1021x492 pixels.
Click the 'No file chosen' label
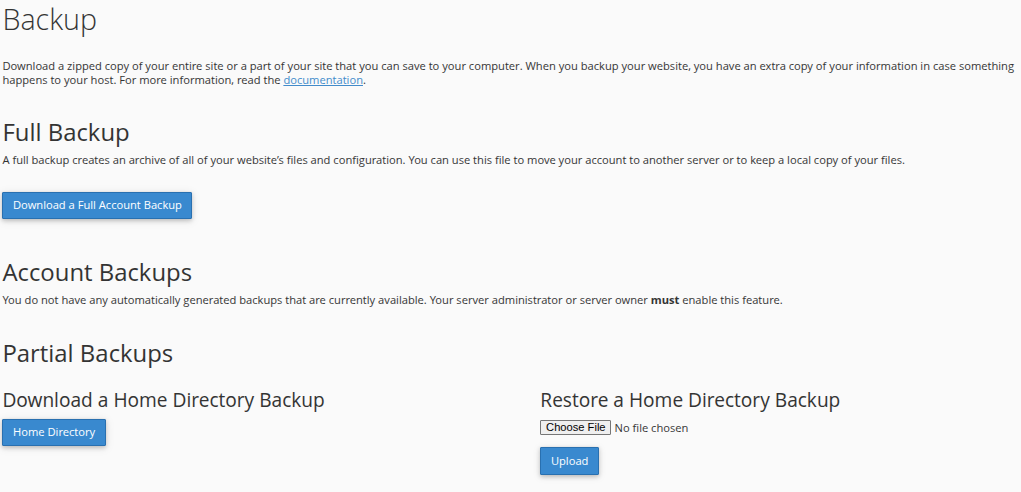click(x=651, y=428)
